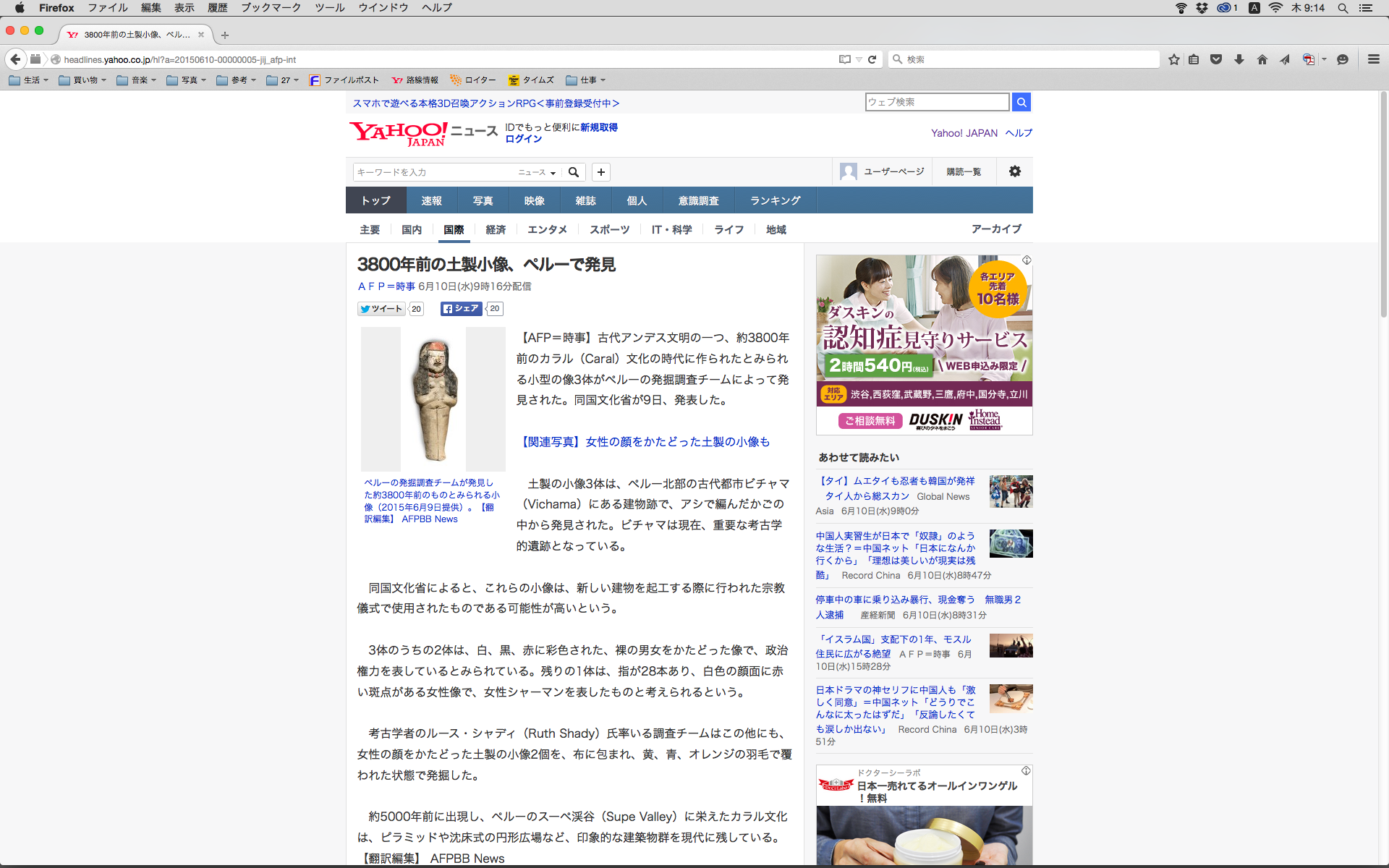Open the Pocket save button
Viewport: 1389px width, 868px height.
[x=1216, y=59]
